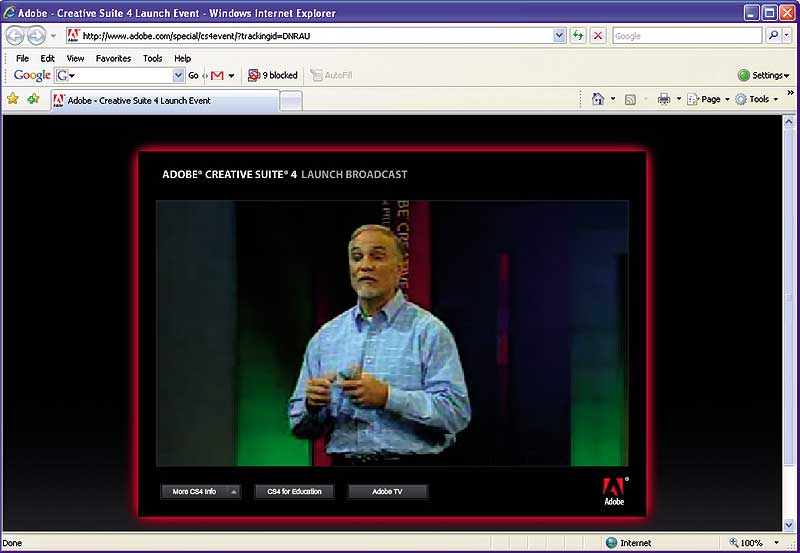
Task: Go back with the browser Back arrow
Action: click(x=15, y=36)
